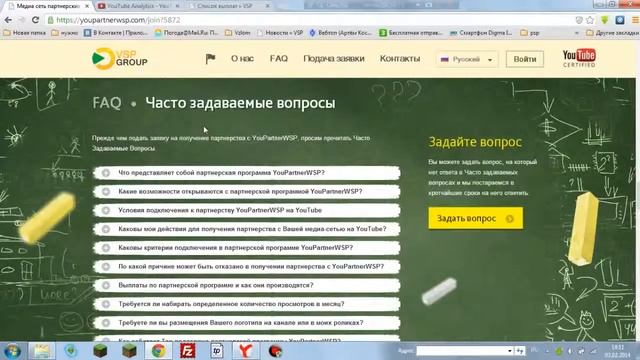This screenshot has width=640, height=360.
Task: Click the VSP Group logo
Action: [x=120, y=58]
